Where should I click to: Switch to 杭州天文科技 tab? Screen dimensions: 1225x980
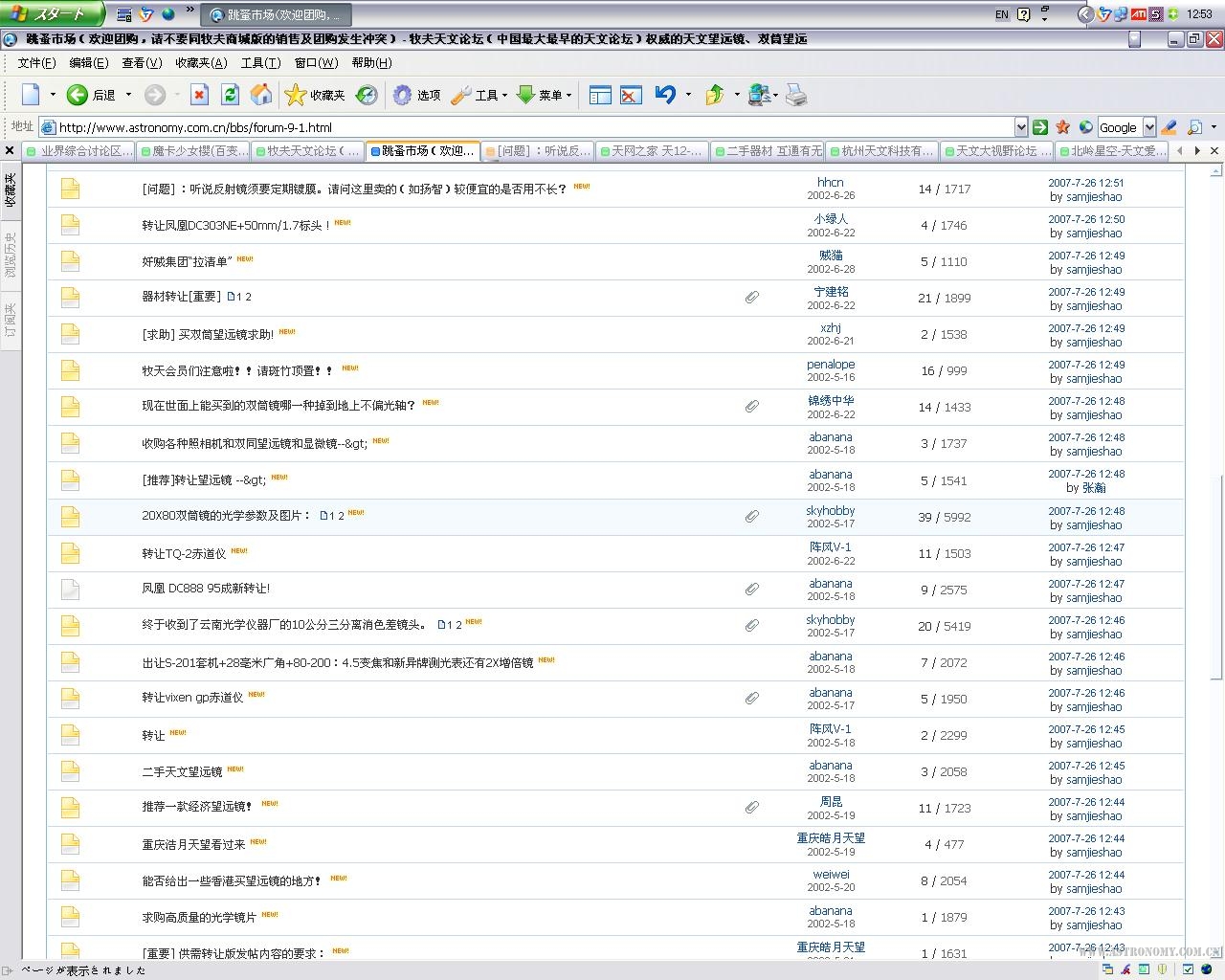click(x=881, y=151)
